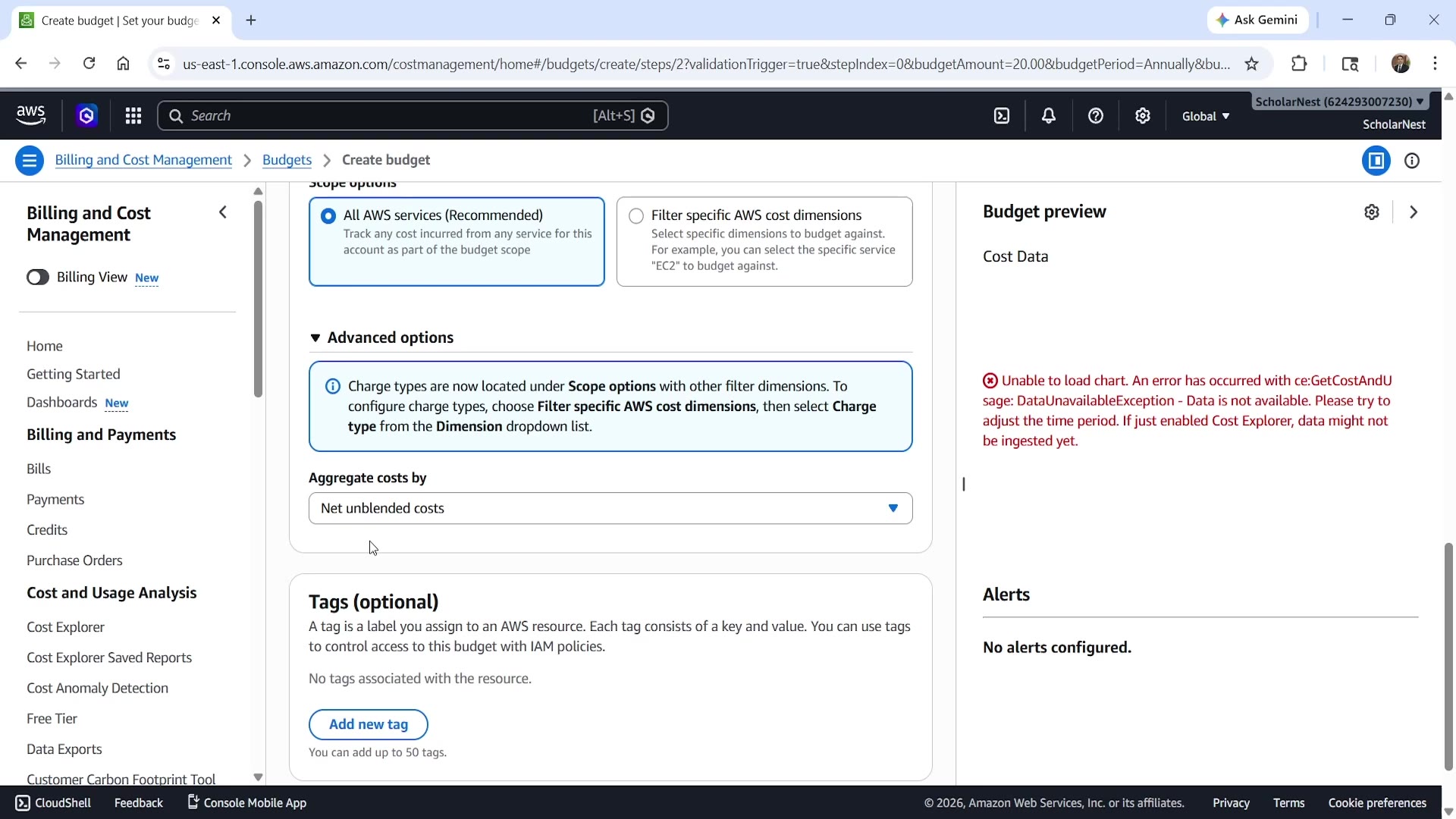
Task: Open console settings gear in header
Action: 1143,115
